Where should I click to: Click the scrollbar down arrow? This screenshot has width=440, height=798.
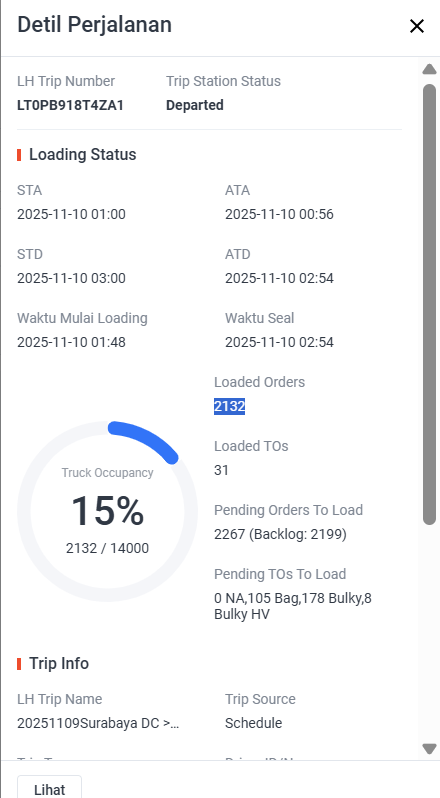[429, 749]
